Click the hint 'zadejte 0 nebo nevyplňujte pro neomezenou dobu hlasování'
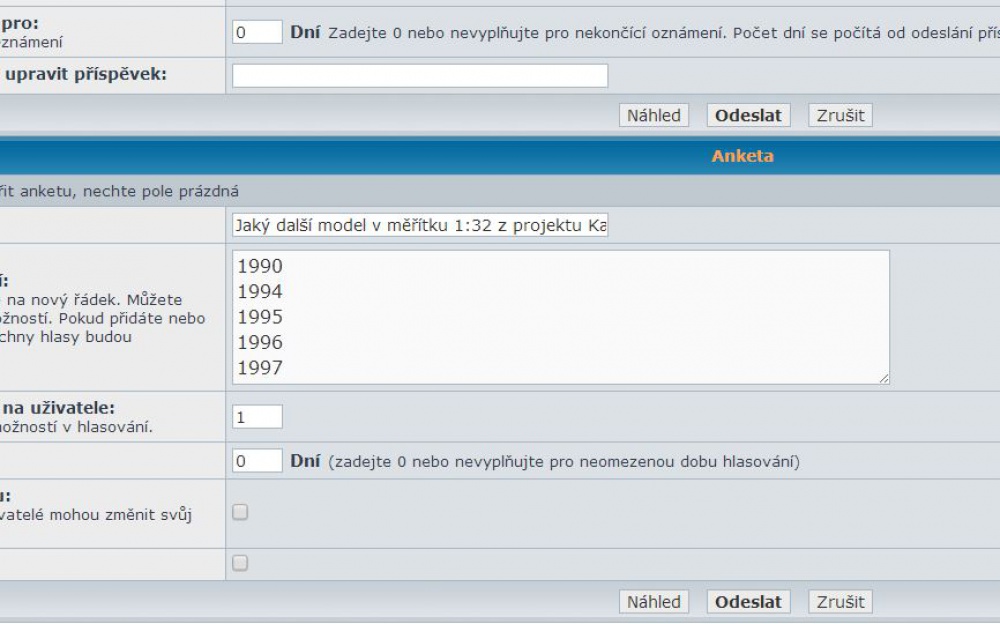Screen dimensions: 1000x624 564,461
